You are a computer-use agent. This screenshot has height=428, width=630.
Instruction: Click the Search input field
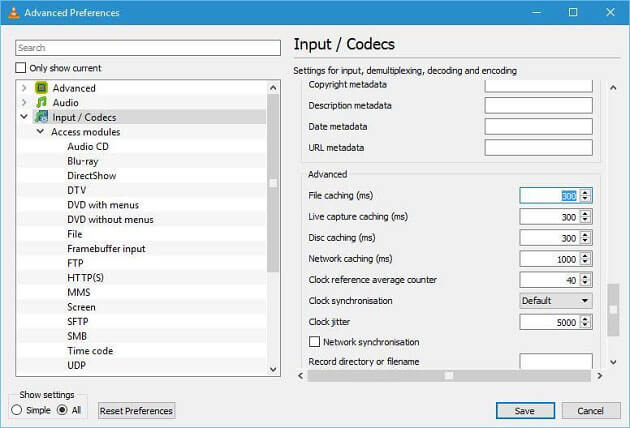point(148,48)
